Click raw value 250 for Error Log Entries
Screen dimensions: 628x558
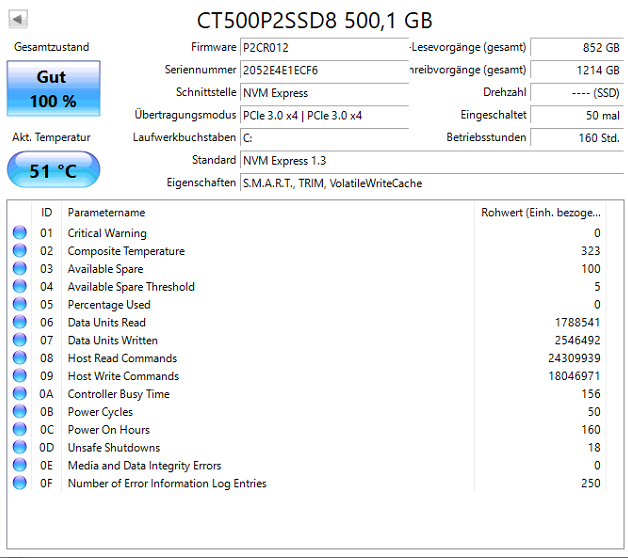[x=591, y=483]
